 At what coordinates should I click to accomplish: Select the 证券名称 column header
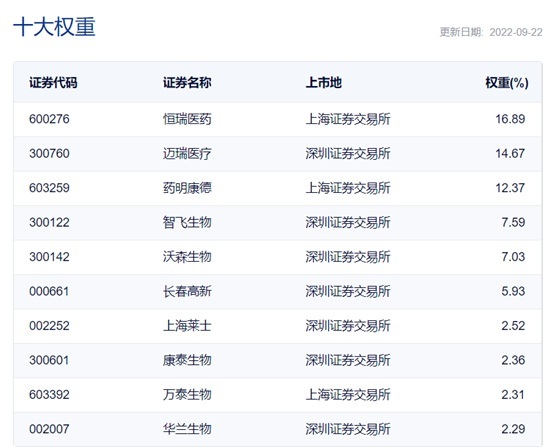click(x=187, y=83)
